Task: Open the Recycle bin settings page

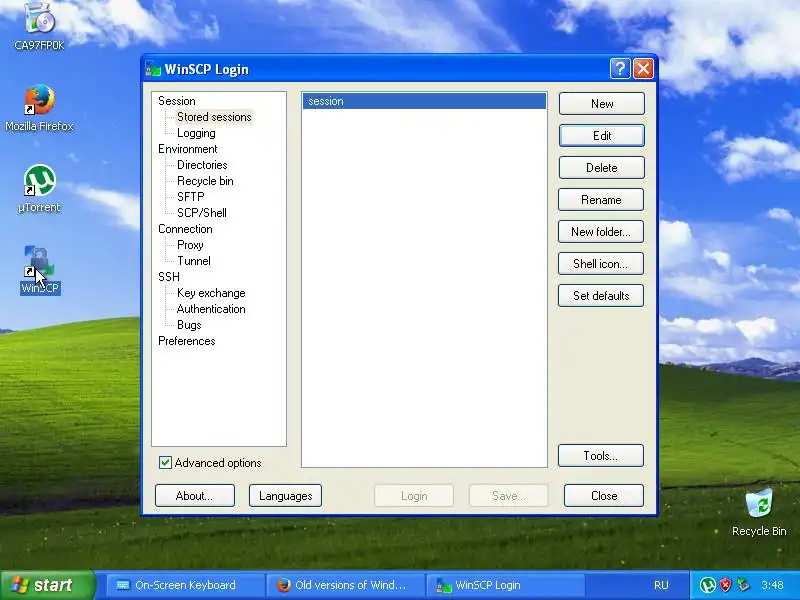Action: point(205,181)
